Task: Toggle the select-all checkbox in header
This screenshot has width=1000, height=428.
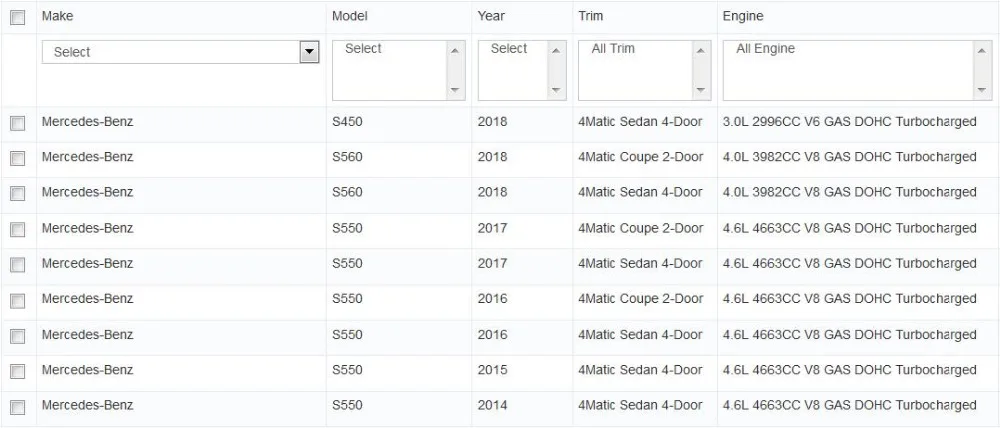Action: (x=18, y=18)
